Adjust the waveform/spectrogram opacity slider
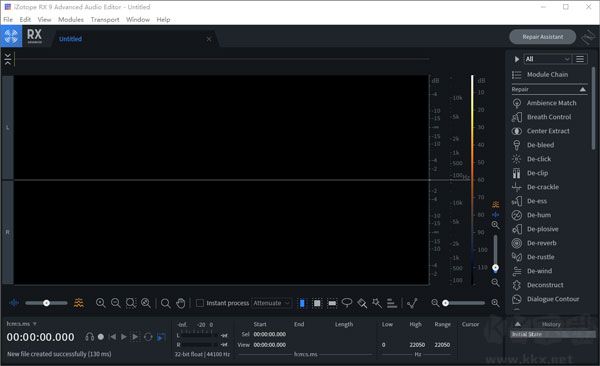Screen dimensions: 600x366 pos(46,303)
